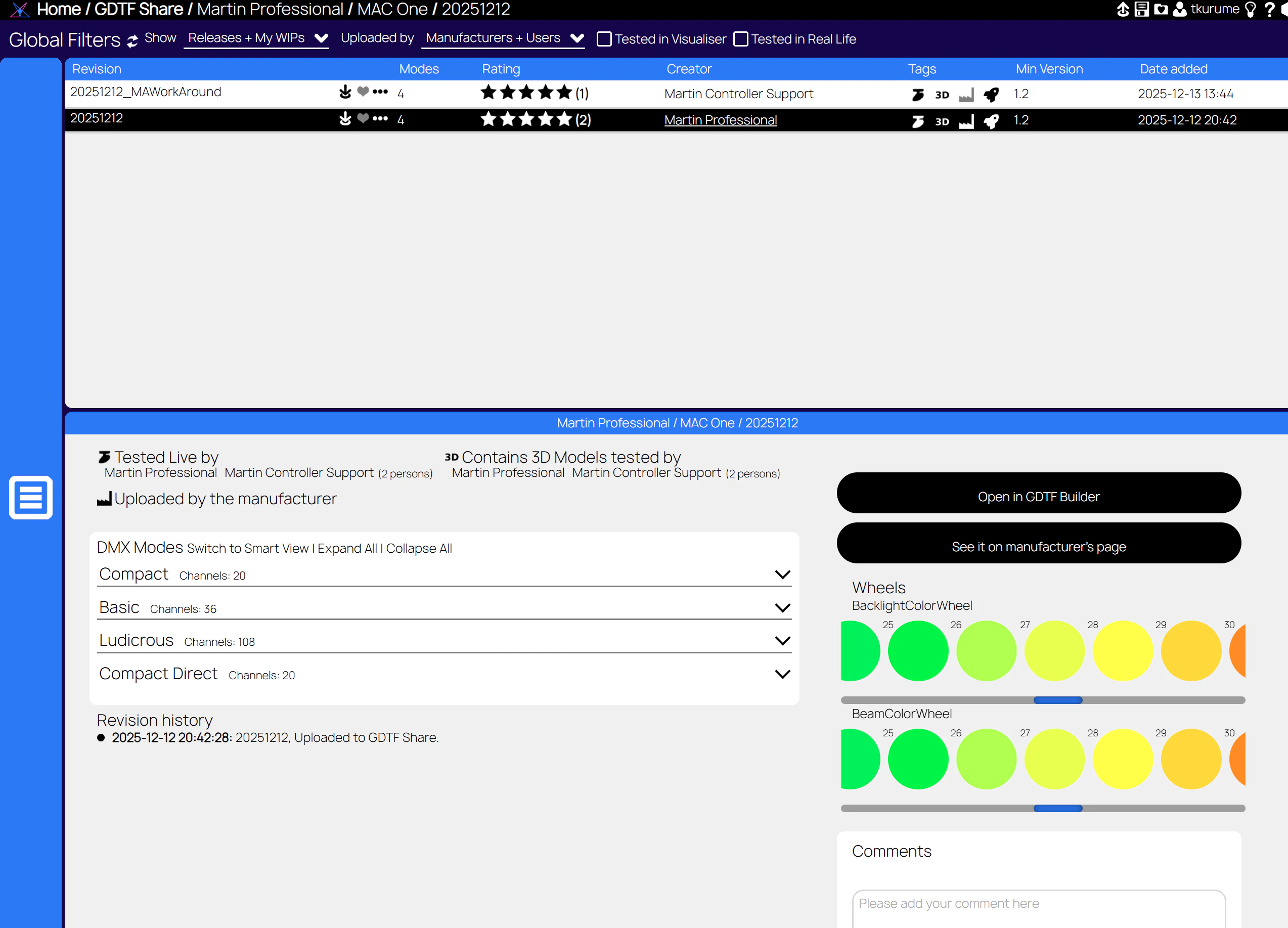
Task: Open MAC One in the breadcrumb
Action: [x=392, y=10]
